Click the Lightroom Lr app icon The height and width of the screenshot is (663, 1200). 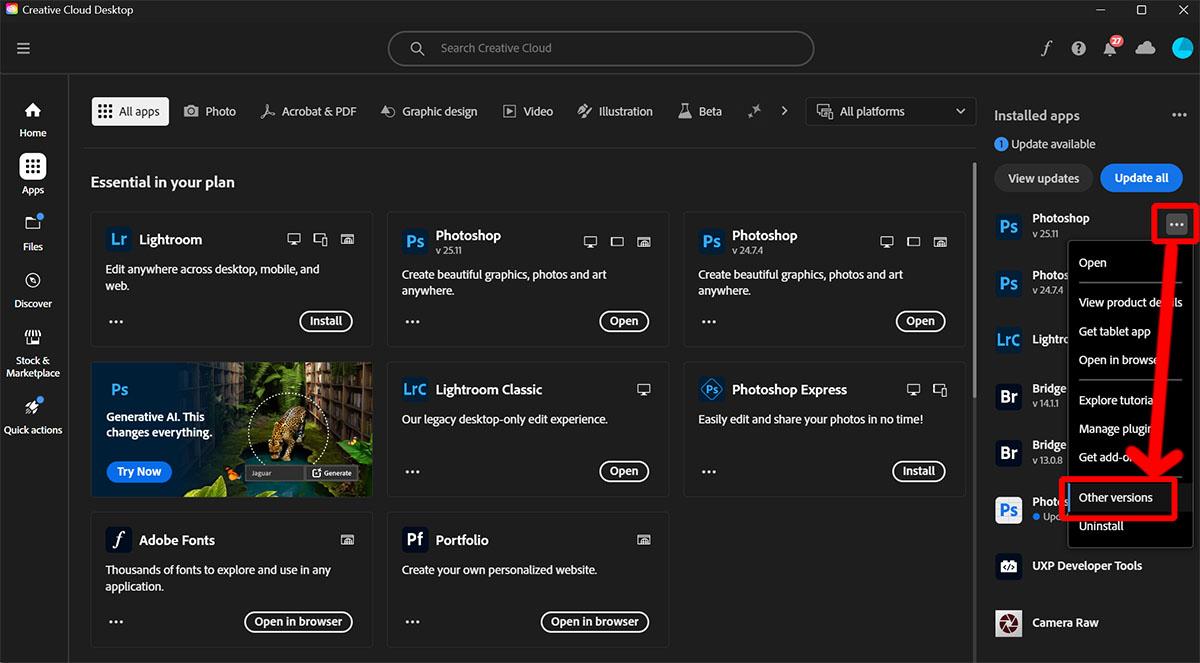click(118, 240)
